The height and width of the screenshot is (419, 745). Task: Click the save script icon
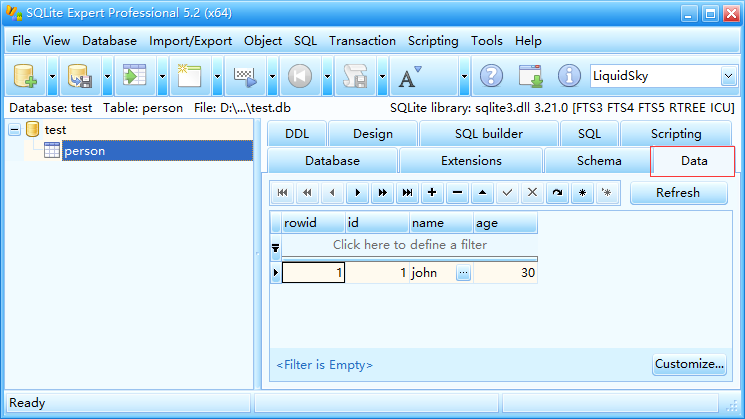355,76
